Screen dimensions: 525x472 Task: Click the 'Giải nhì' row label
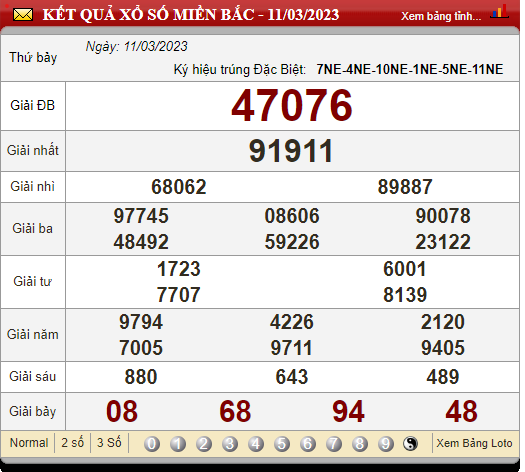[x=32, y=187]
